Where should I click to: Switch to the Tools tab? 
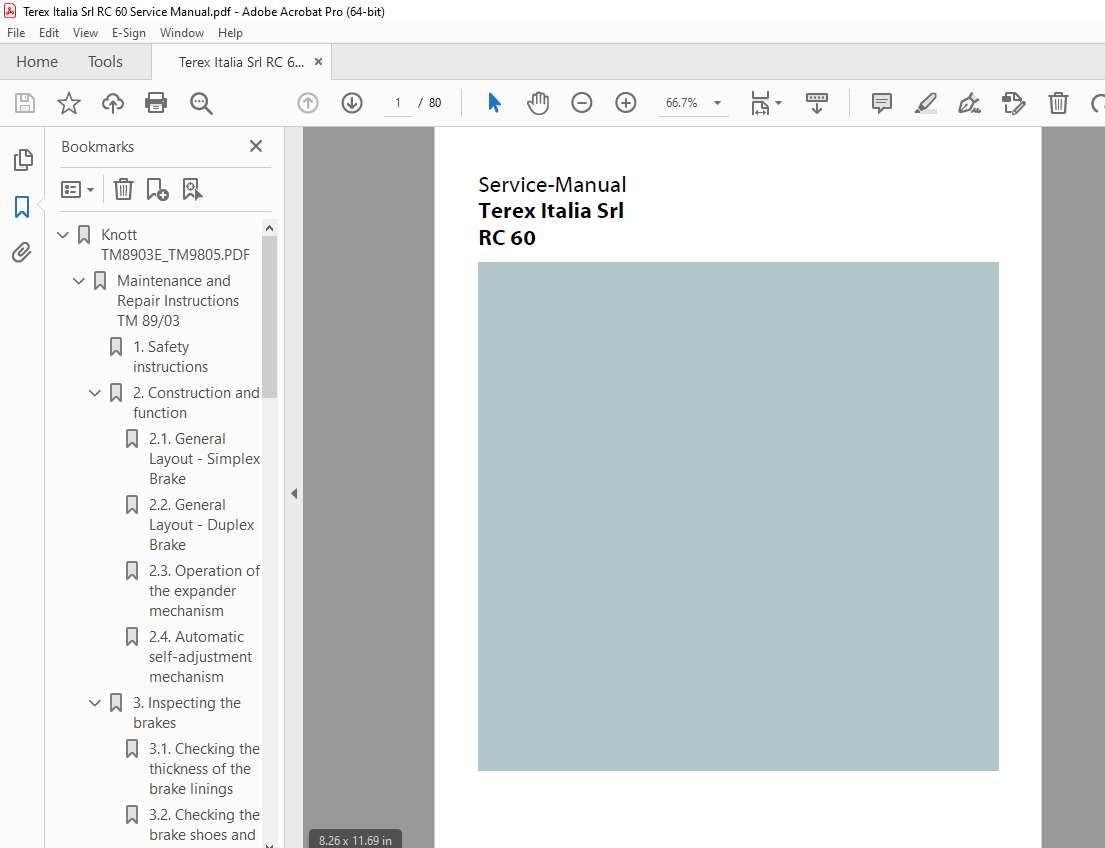[x=105, y=62]
